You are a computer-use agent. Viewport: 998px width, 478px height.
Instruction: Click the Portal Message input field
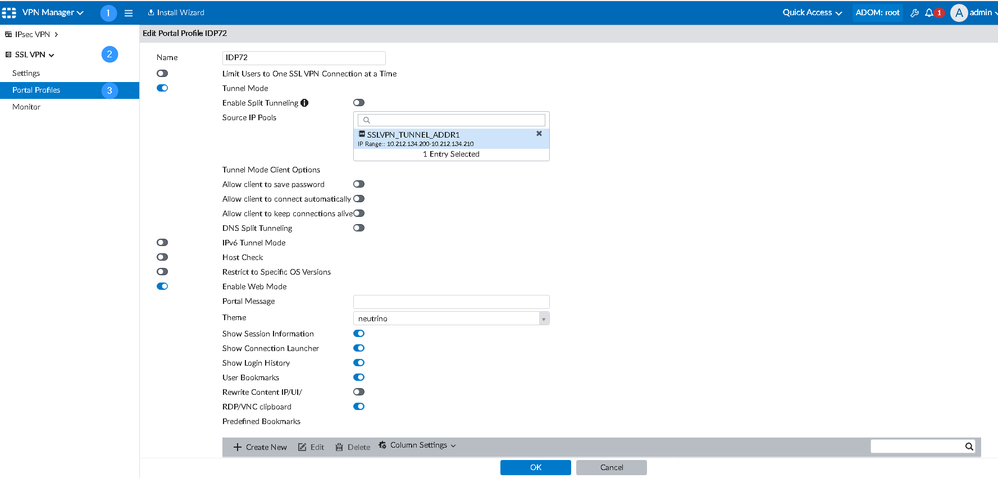451,301
